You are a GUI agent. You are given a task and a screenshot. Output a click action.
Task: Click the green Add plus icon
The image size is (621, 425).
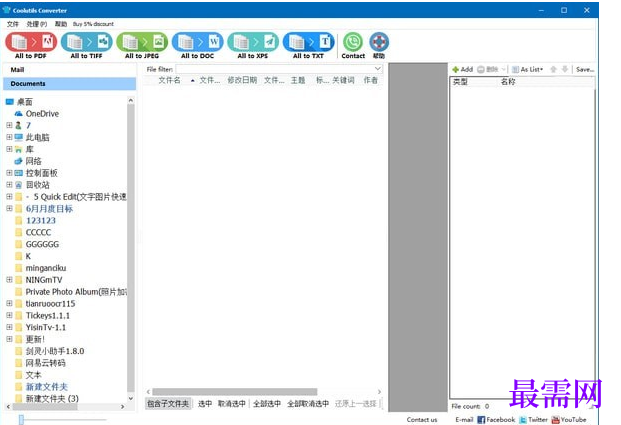(x=455, y=69)
